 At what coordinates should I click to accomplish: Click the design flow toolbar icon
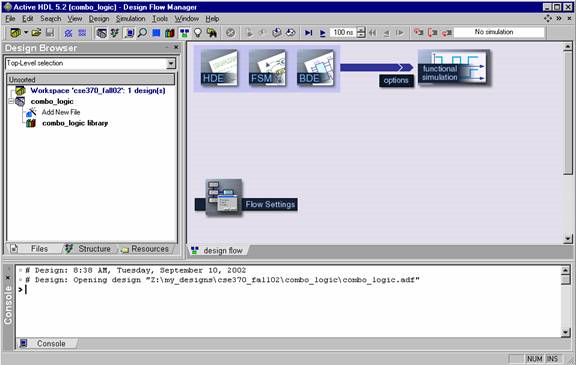pyautogui.click(x=184, y=33)
